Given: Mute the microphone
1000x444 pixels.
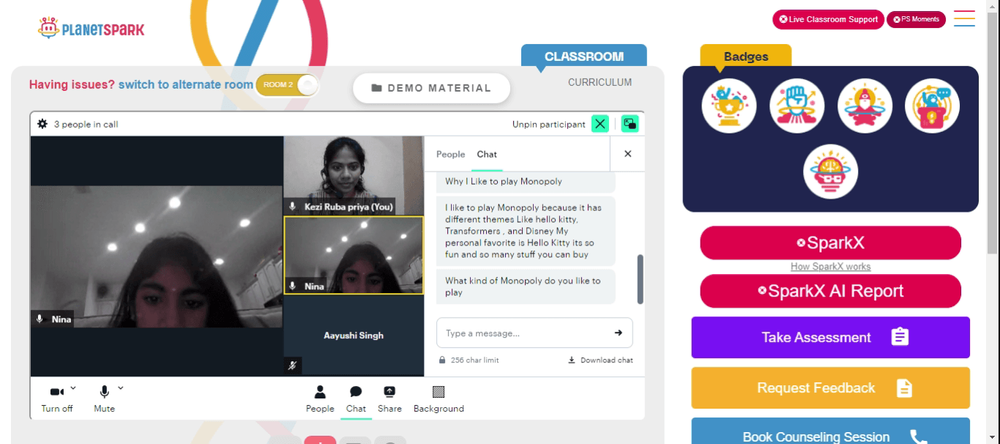Looking at the screenshot, I should [x=104, y=399].
